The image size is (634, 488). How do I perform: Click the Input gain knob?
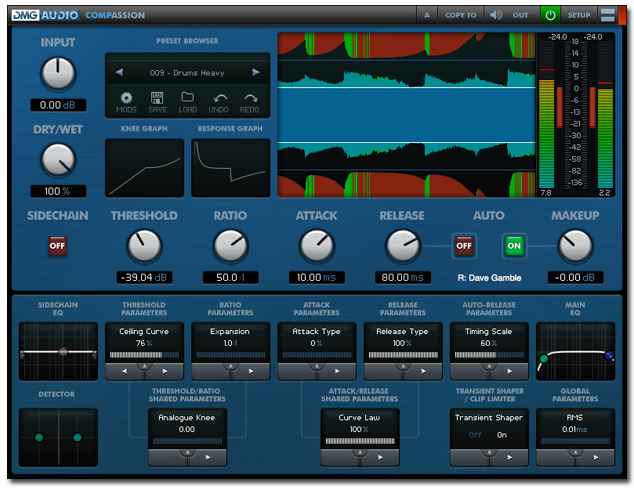(58, 74)
